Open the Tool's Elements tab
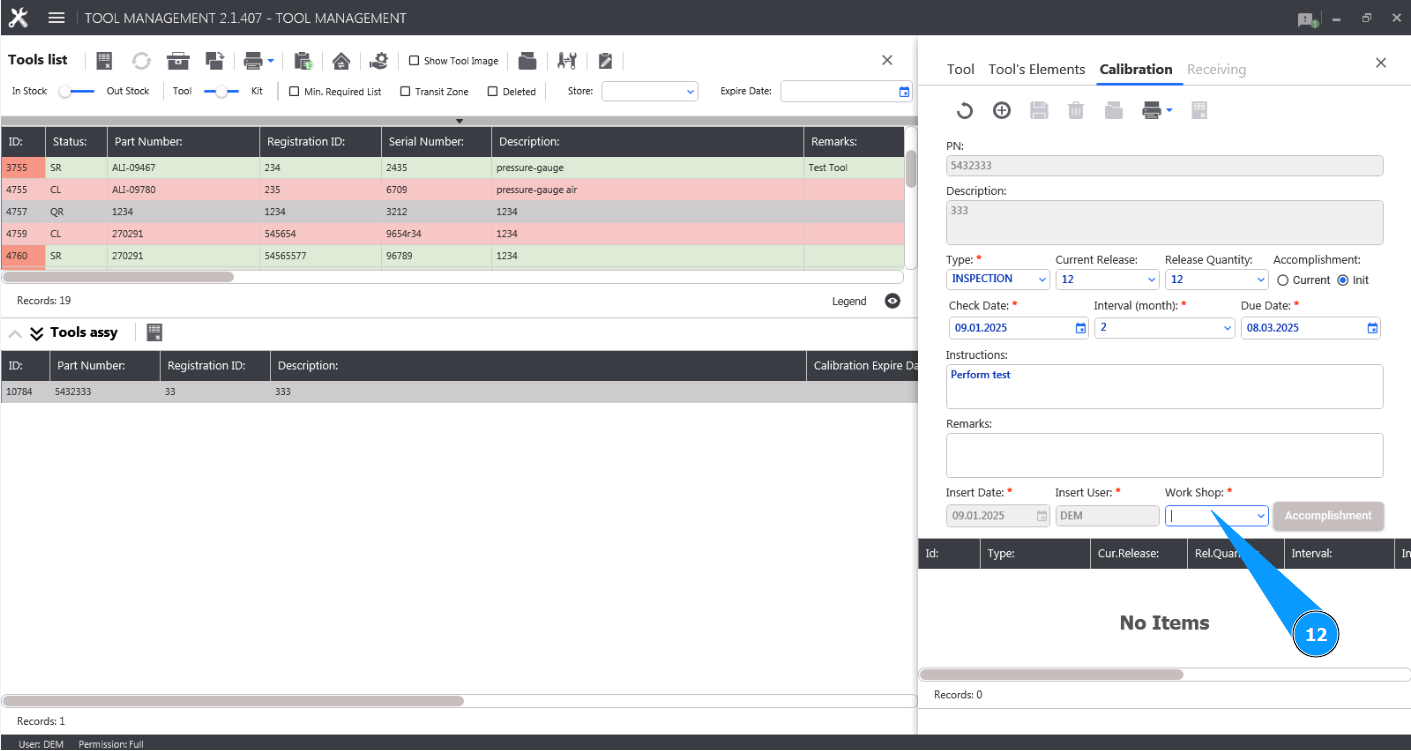This screenshot has height=751, width=1411. click(x=1036, y=69)
